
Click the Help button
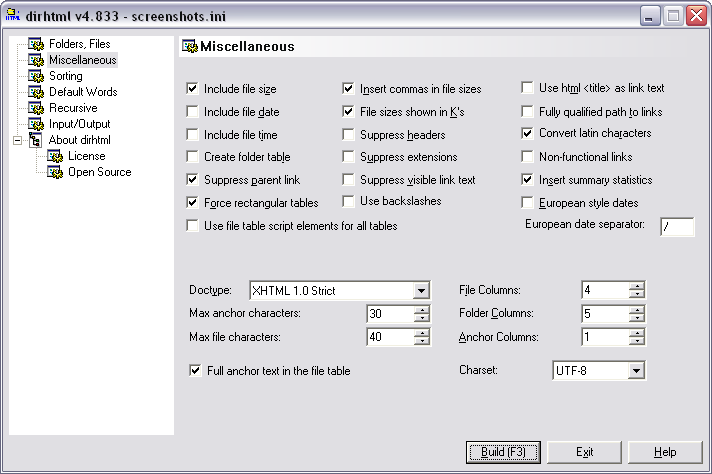665,452
